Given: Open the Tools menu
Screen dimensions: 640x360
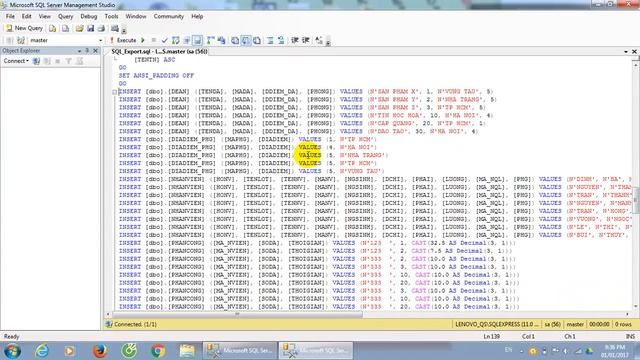Looking at the screenshot, I should tap(111, 16).
